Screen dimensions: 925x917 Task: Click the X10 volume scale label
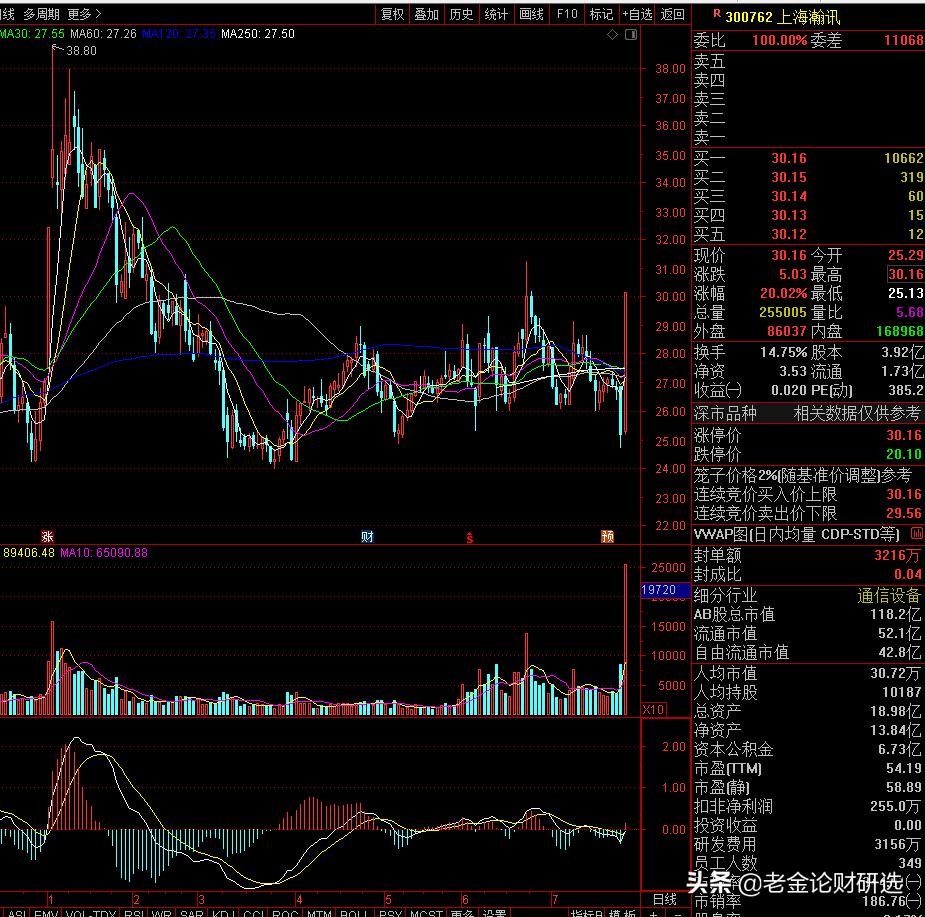click(x=653, y=709)
